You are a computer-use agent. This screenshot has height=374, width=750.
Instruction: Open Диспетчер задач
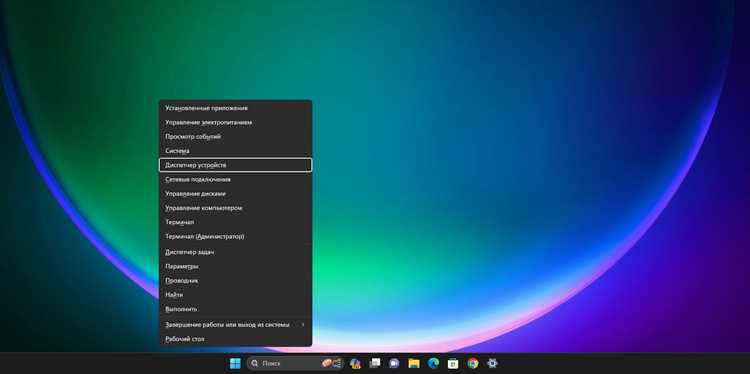pos(235,252)
